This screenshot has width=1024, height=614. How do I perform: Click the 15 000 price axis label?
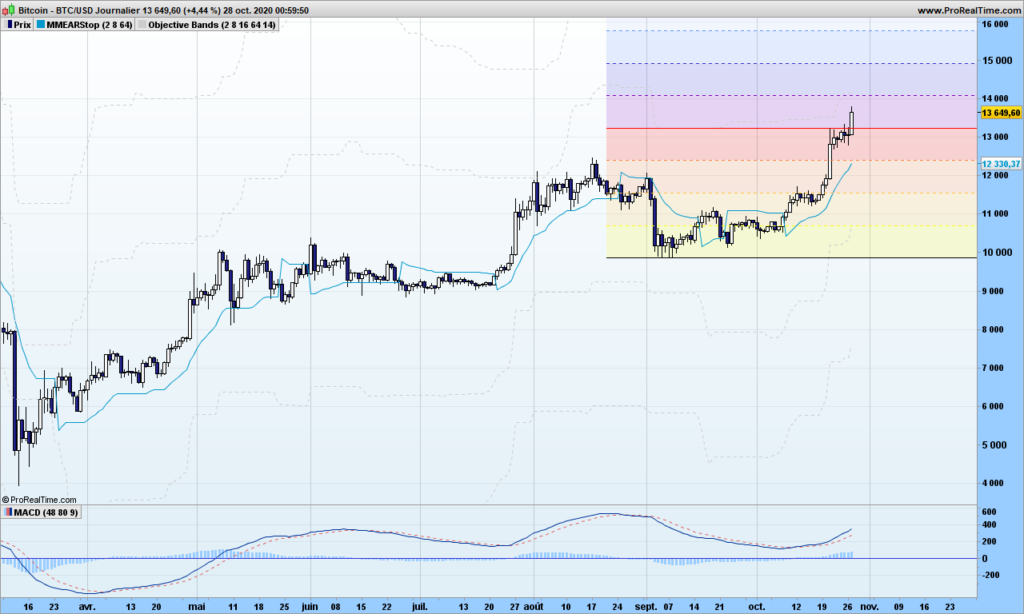997,61
